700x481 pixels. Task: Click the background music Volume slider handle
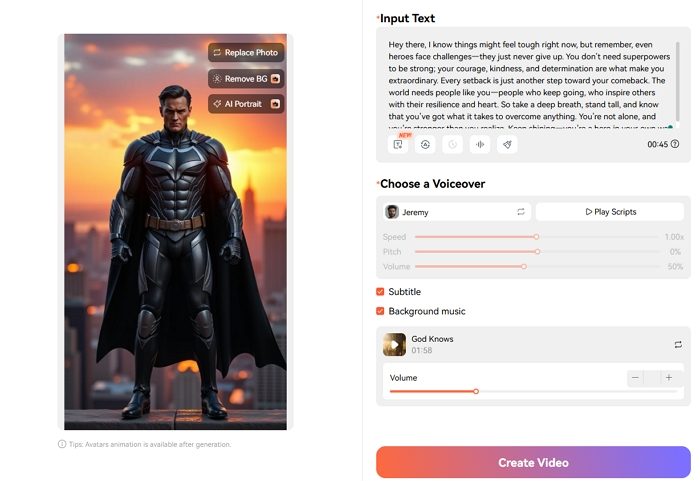(x=476, y=391)
